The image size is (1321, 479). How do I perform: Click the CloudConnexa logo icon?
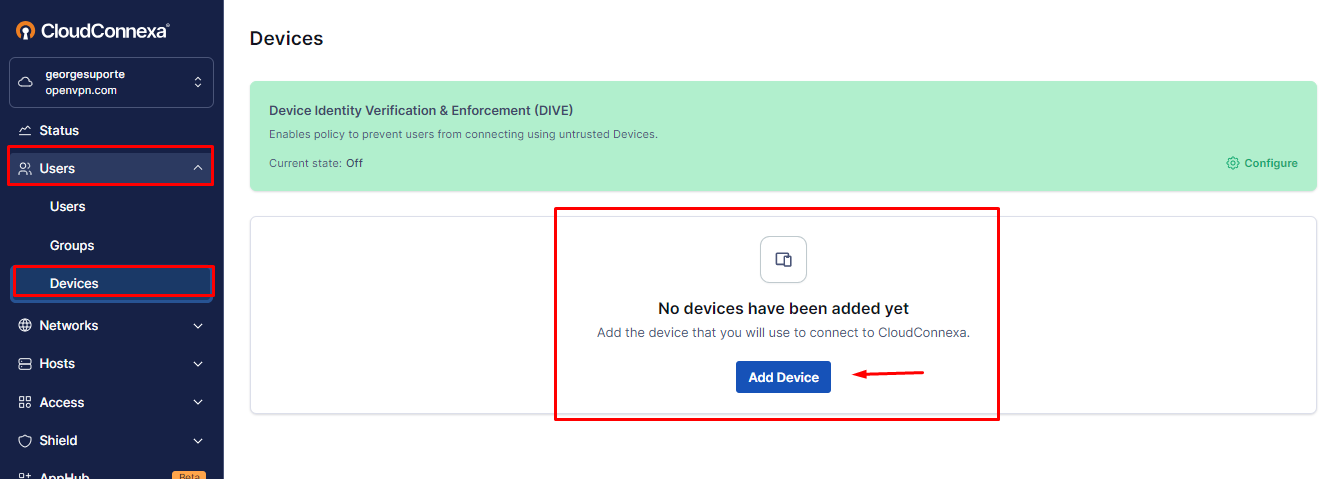26,31
